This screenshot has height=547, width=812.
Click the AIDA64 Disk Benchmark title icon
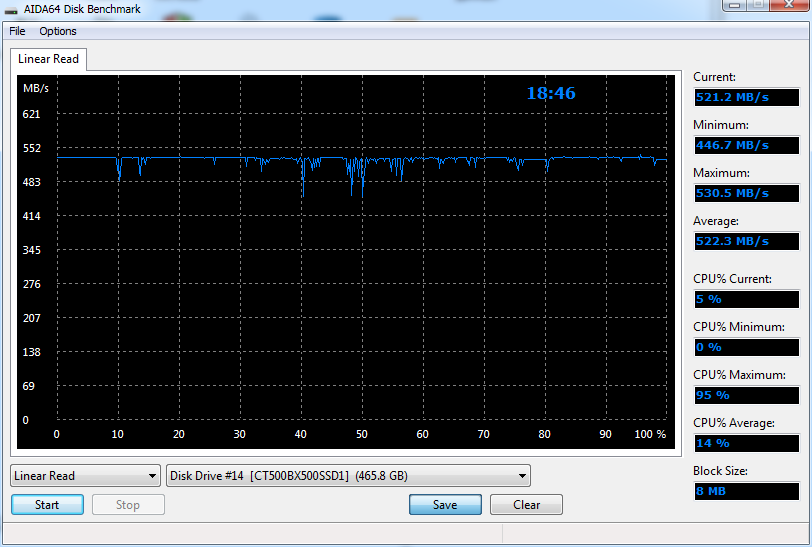pos(11,10)
